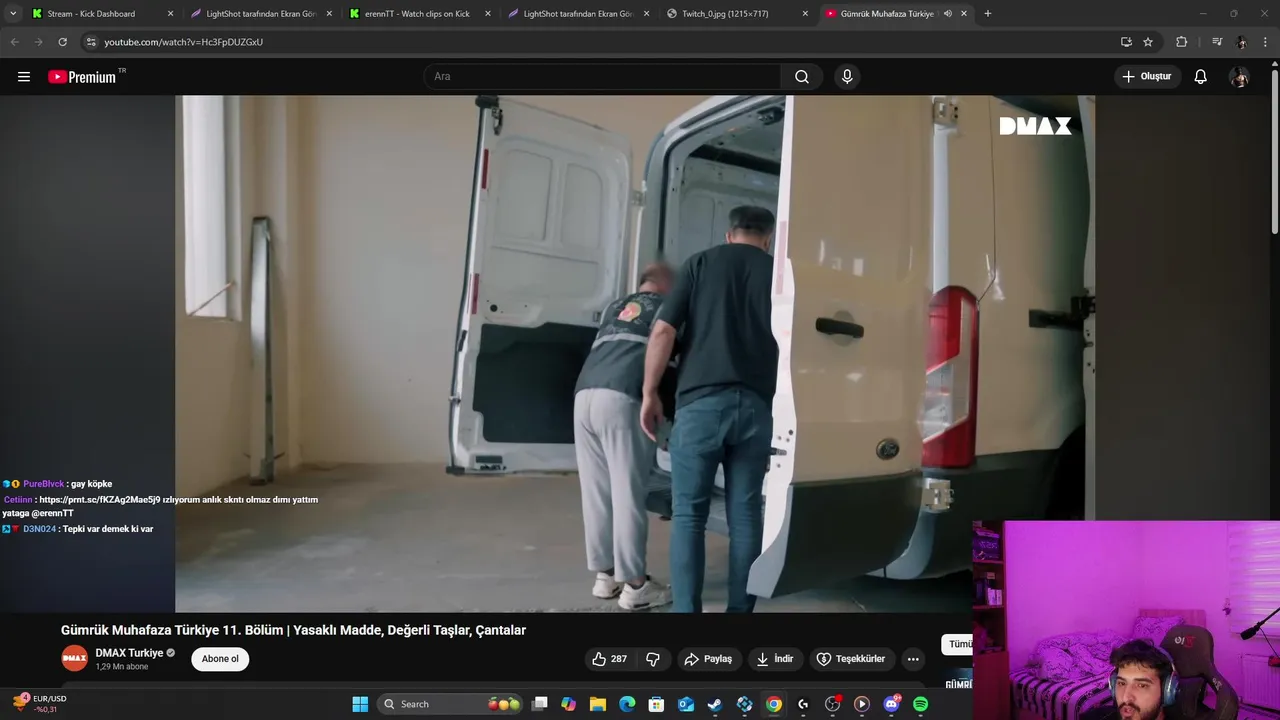Open EUR/USD widget on taskbar

tap(40, 704)
